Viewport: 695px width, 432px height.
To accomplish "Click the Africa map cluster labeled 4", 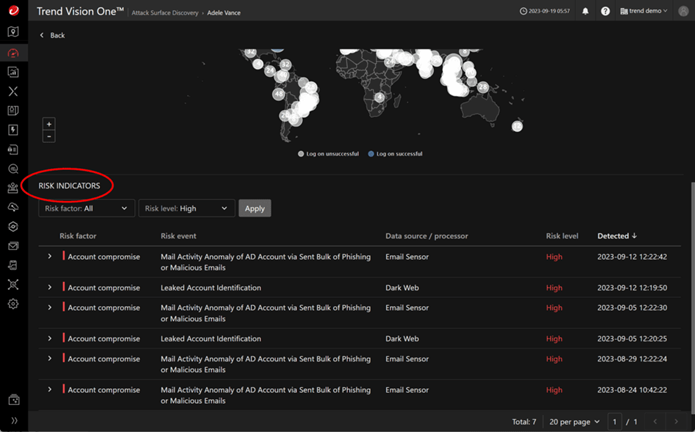I will (x=379, y=97).
